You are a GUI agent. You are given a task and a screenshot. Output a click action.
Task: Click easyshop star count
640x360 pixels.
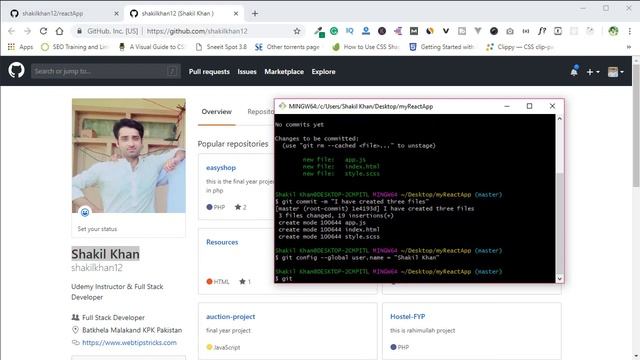pyautogui.click(x=240, y=207)
